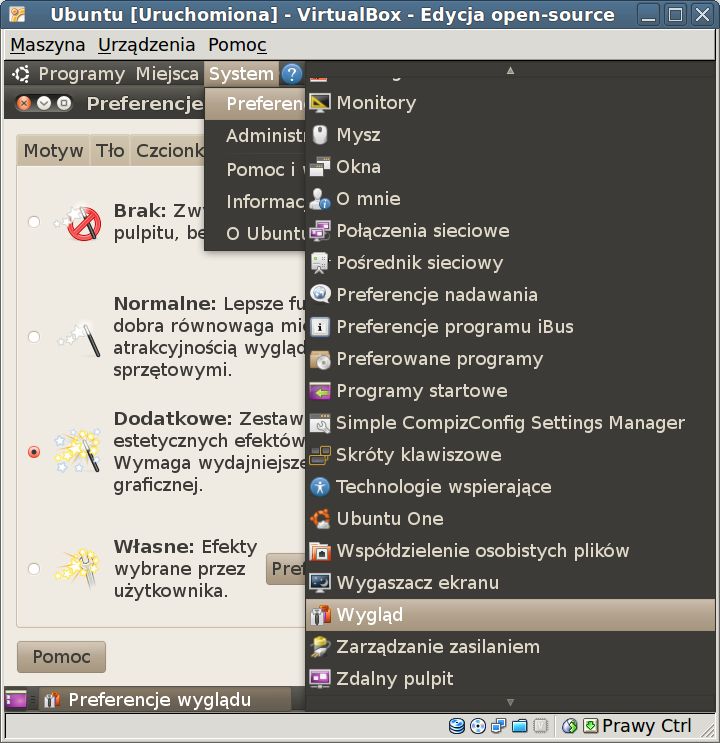Select the Normalne effects radio button
The image size is (720, 743).
coord(34,337)
